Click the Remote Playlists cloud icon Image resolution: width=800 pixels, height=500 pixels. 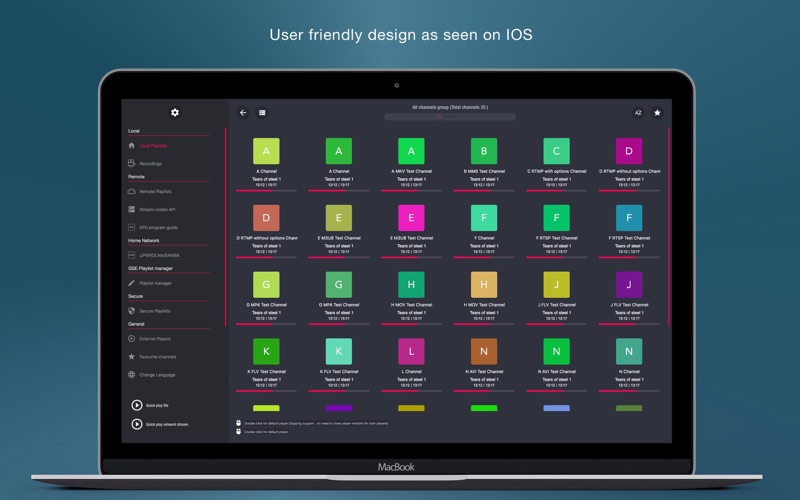[x=131, y=190]
